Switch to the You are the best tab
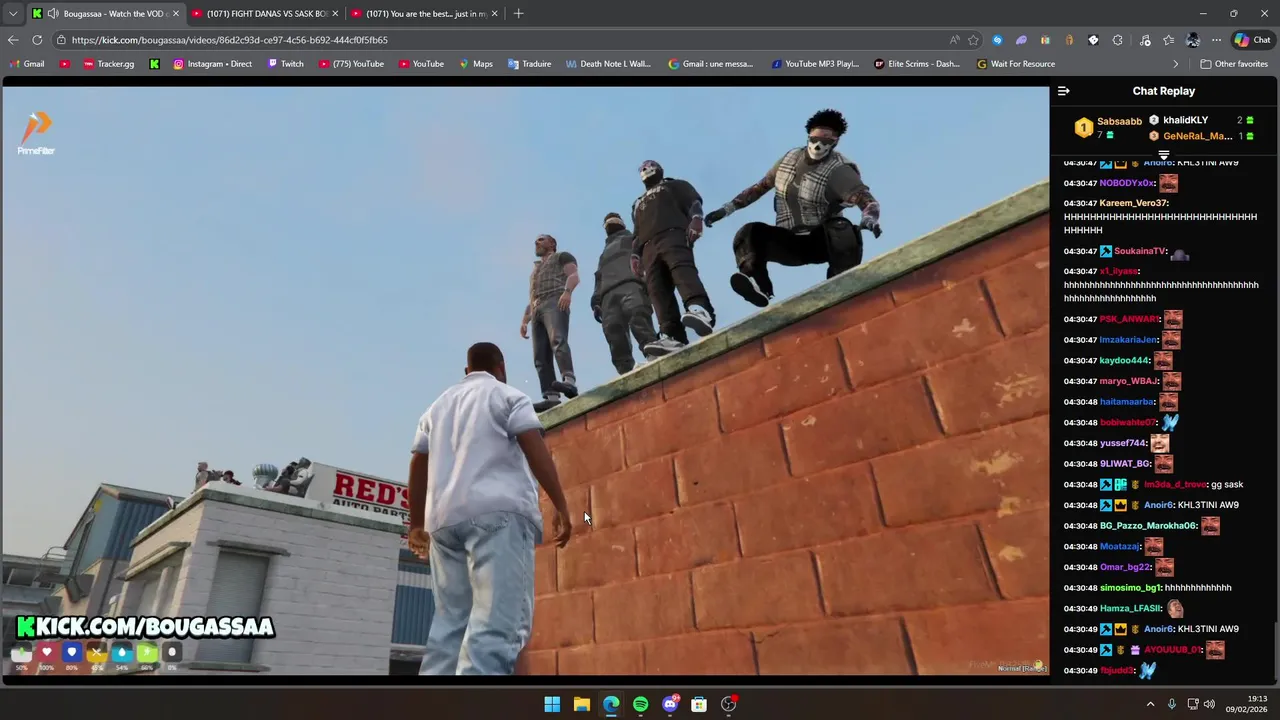The height and width of the screenshot is (720, 1280). click(x=426, y=14)
